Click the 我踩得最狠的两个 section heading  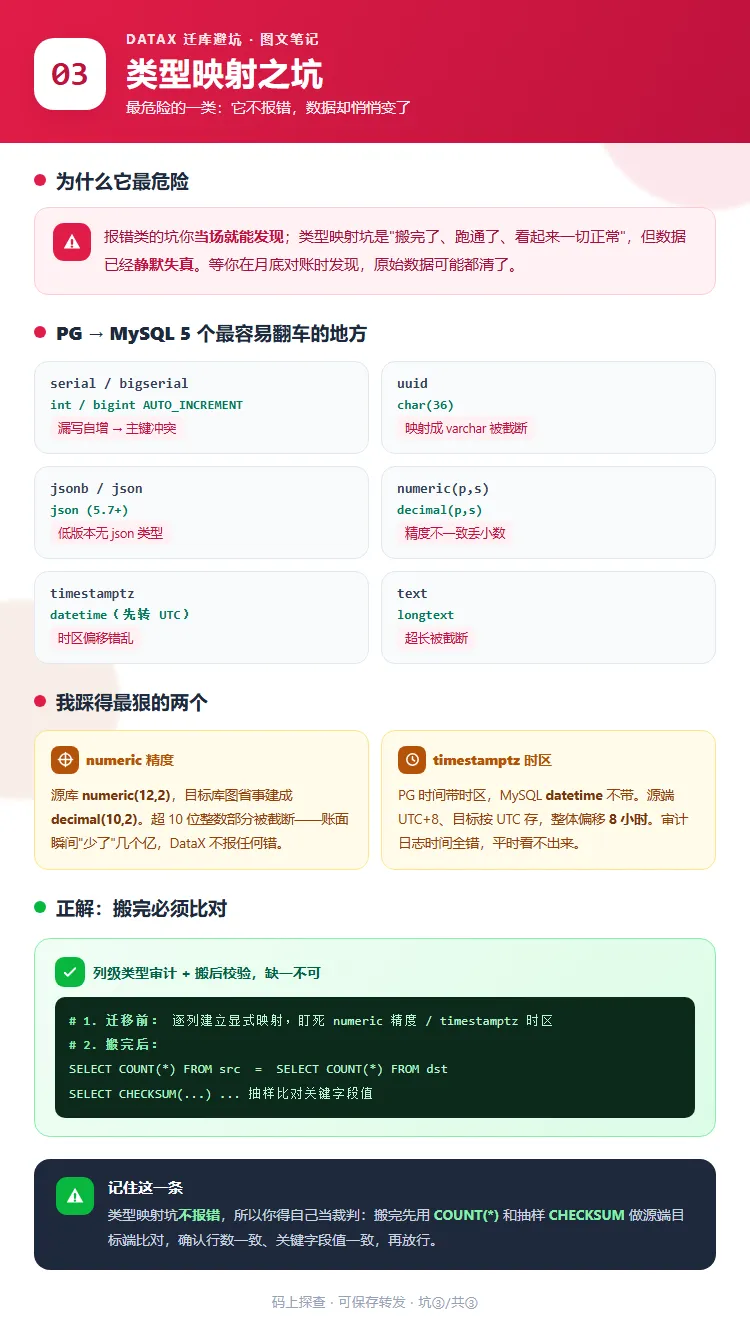click(132, 702)
